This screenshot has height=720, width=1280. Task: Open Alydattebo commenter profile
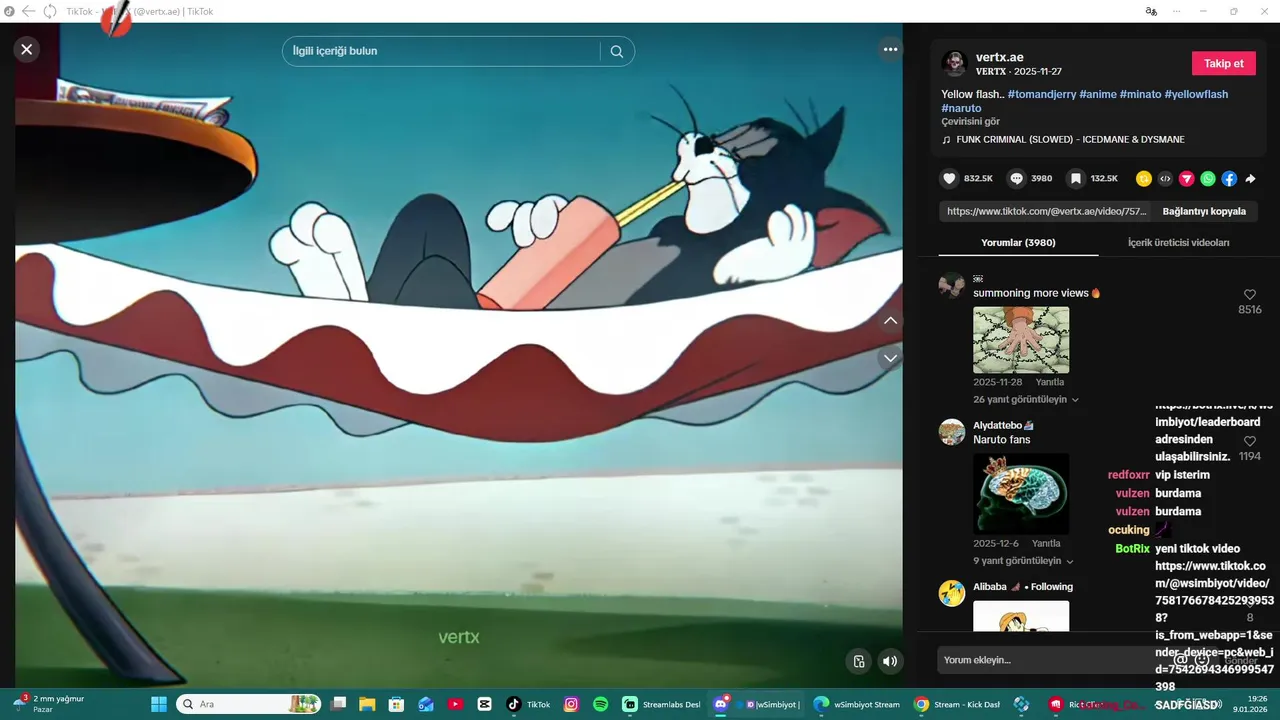tap(952, 432)
